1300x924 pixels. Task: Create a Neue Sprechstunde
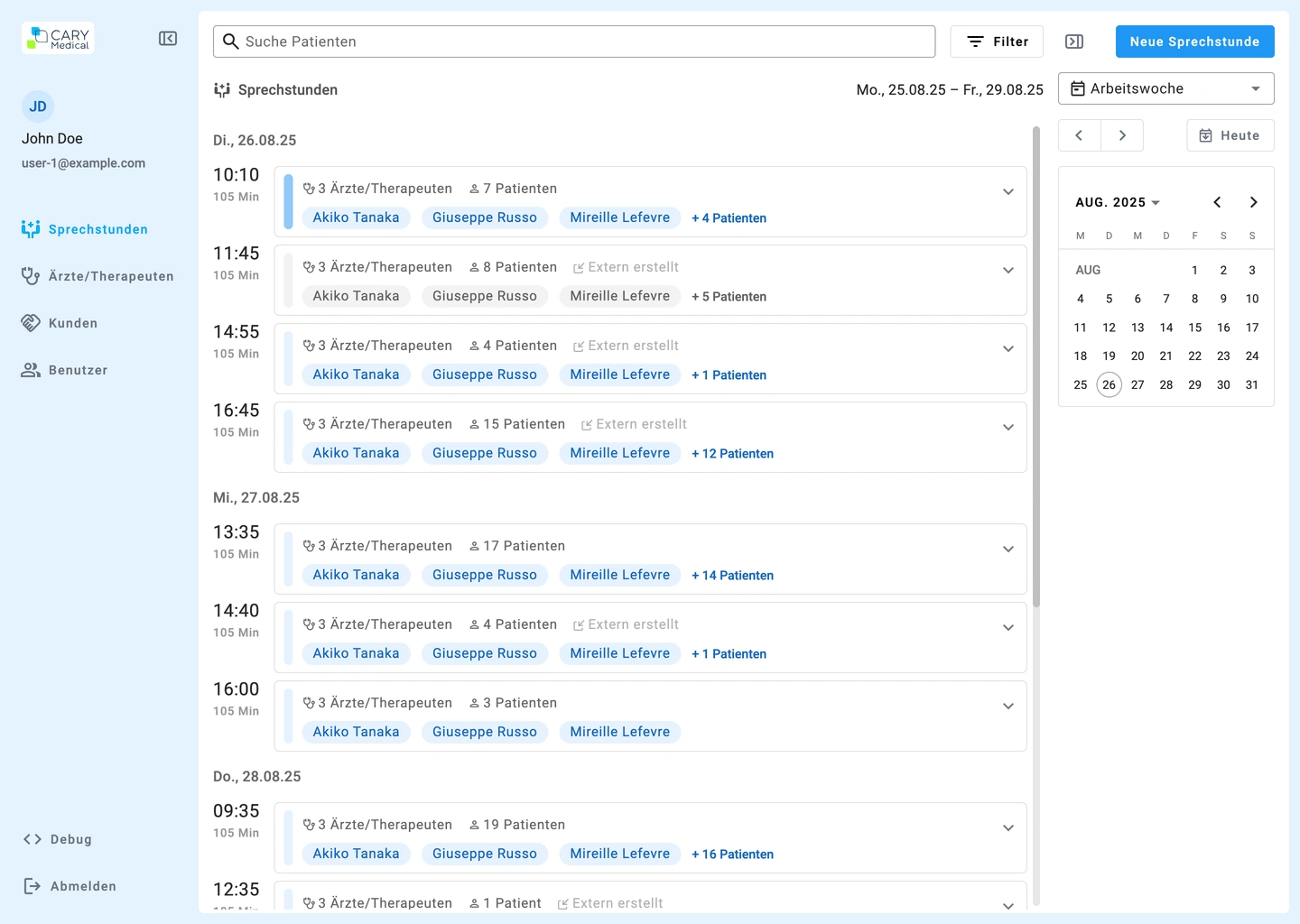(x=1194, y=42)
